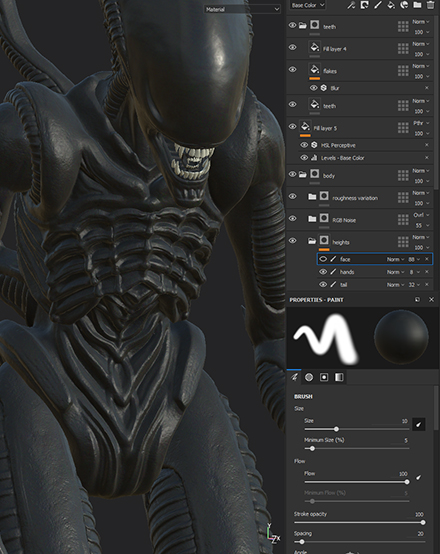Click the add mask icon in layers toolbar
Image resolution: width=440 pixels, height=554 pixels.
tap(364, 5)
